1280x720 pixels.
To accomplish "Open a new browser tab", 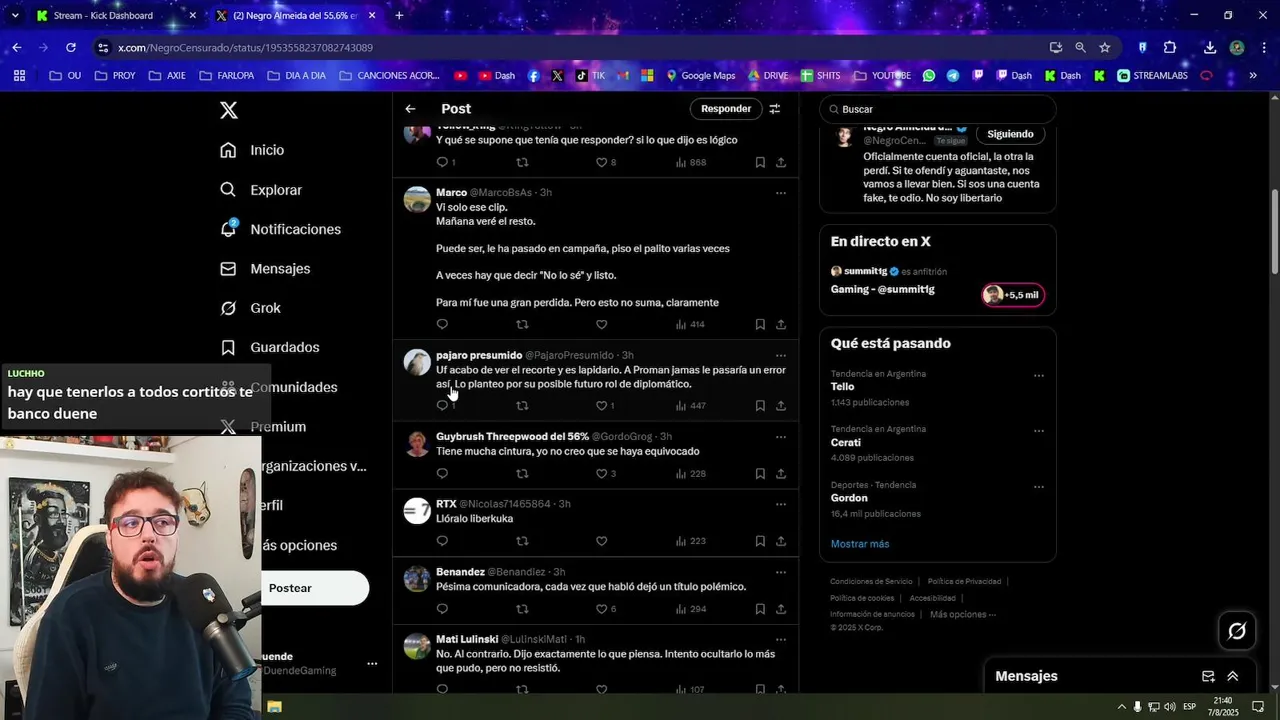I will 399,15.
